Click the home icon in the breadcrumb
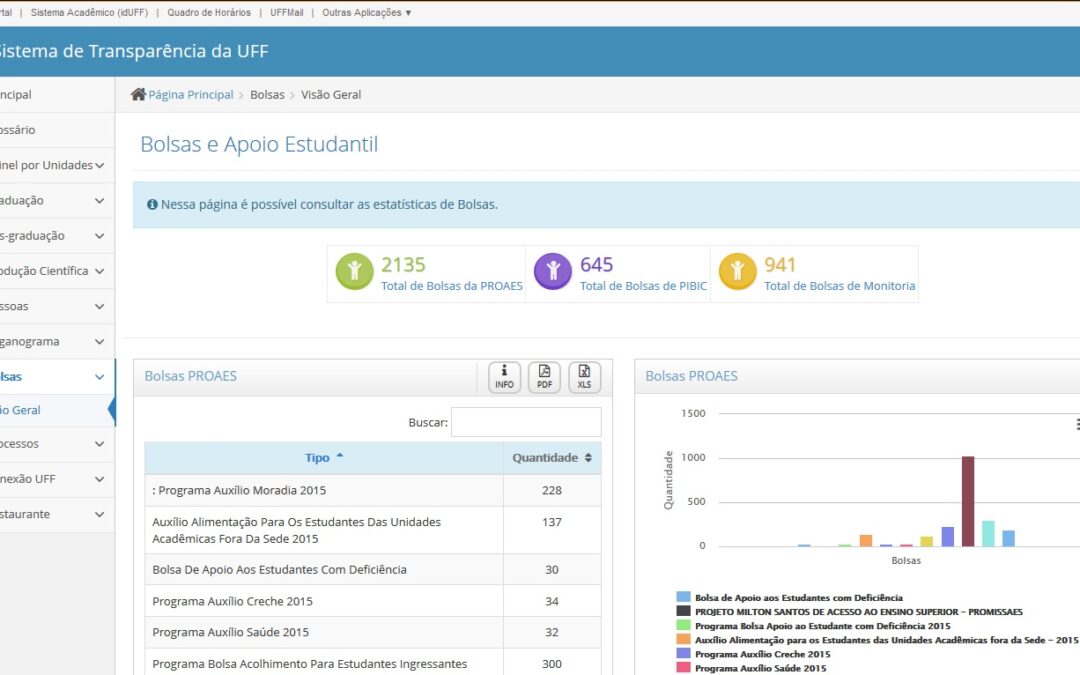 coord(138,94)
